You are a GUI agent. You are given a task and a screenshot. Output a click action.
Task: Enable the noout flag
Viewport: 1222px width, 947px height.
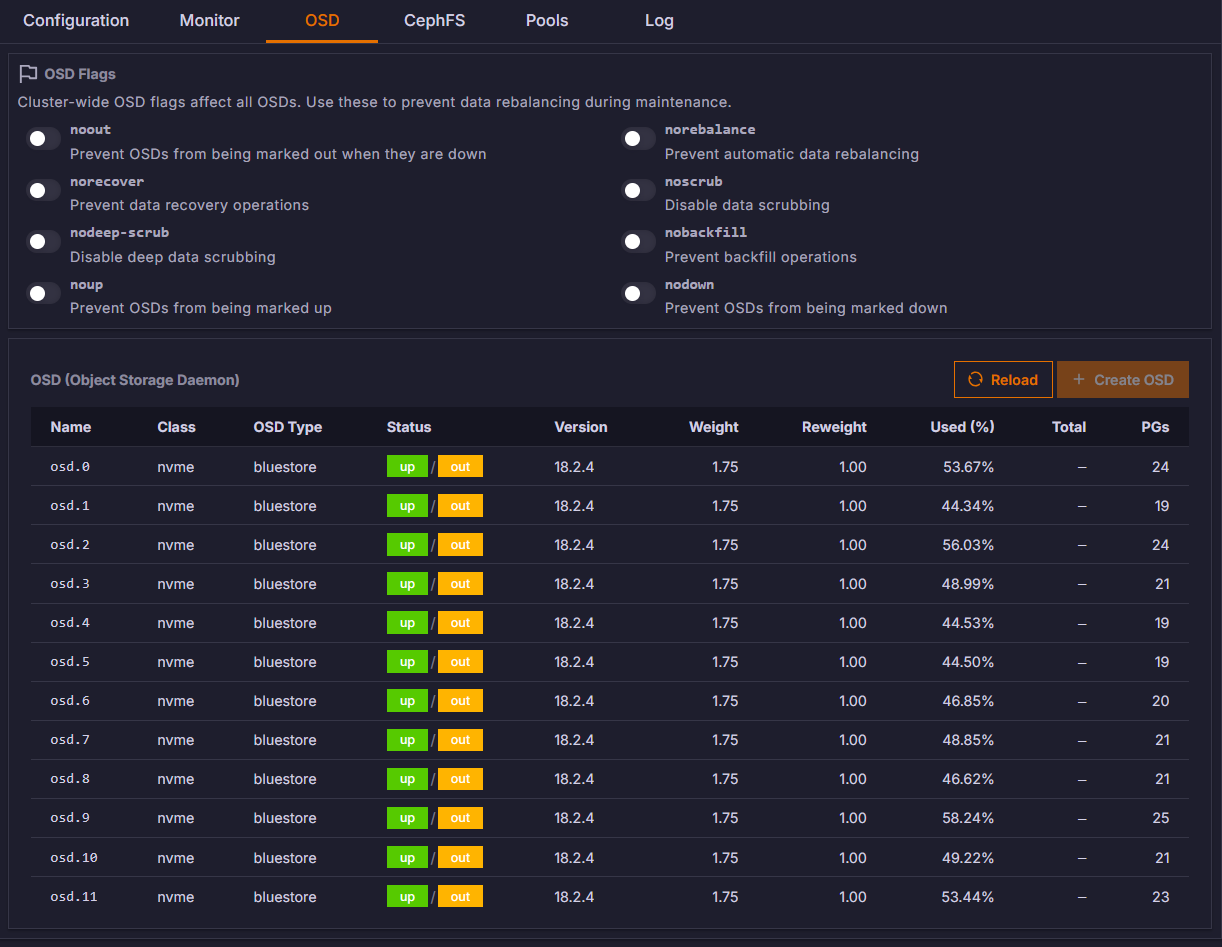43,138
